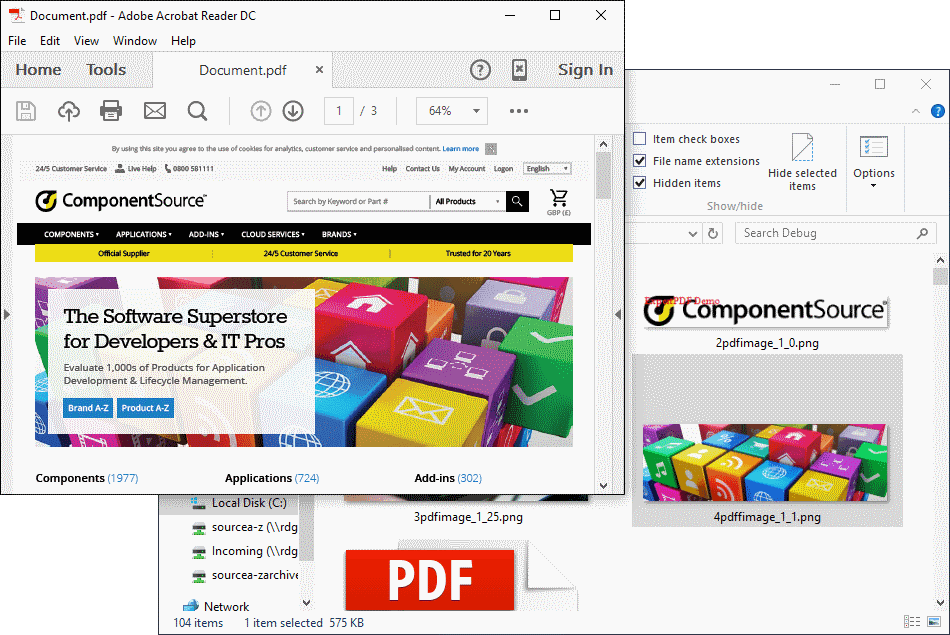Expand the ADD-INS menu on the page

tap(206, 234)
